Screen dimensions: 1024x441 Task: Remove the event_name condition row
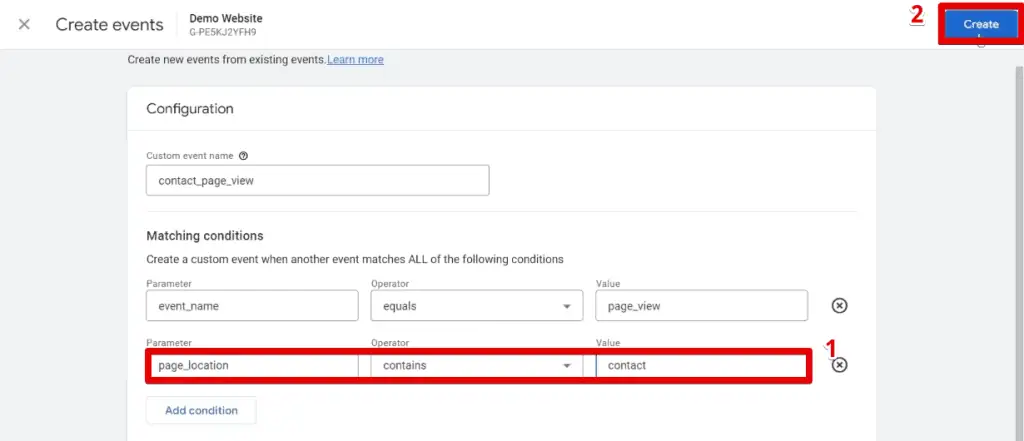click(839, 306)
